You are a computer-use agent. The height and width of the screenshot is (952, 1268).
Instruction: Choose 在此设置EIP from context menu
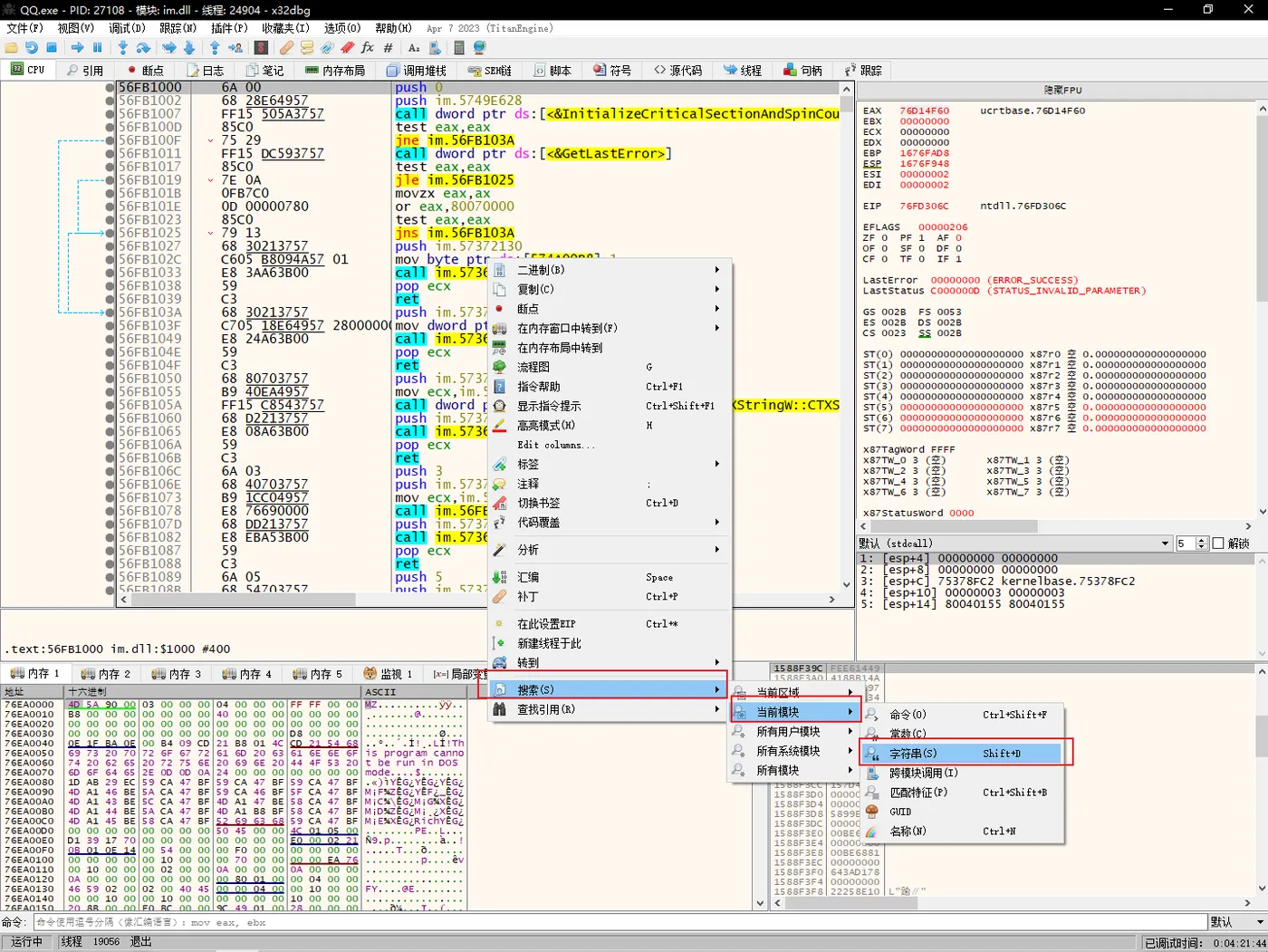coord(546,624)
